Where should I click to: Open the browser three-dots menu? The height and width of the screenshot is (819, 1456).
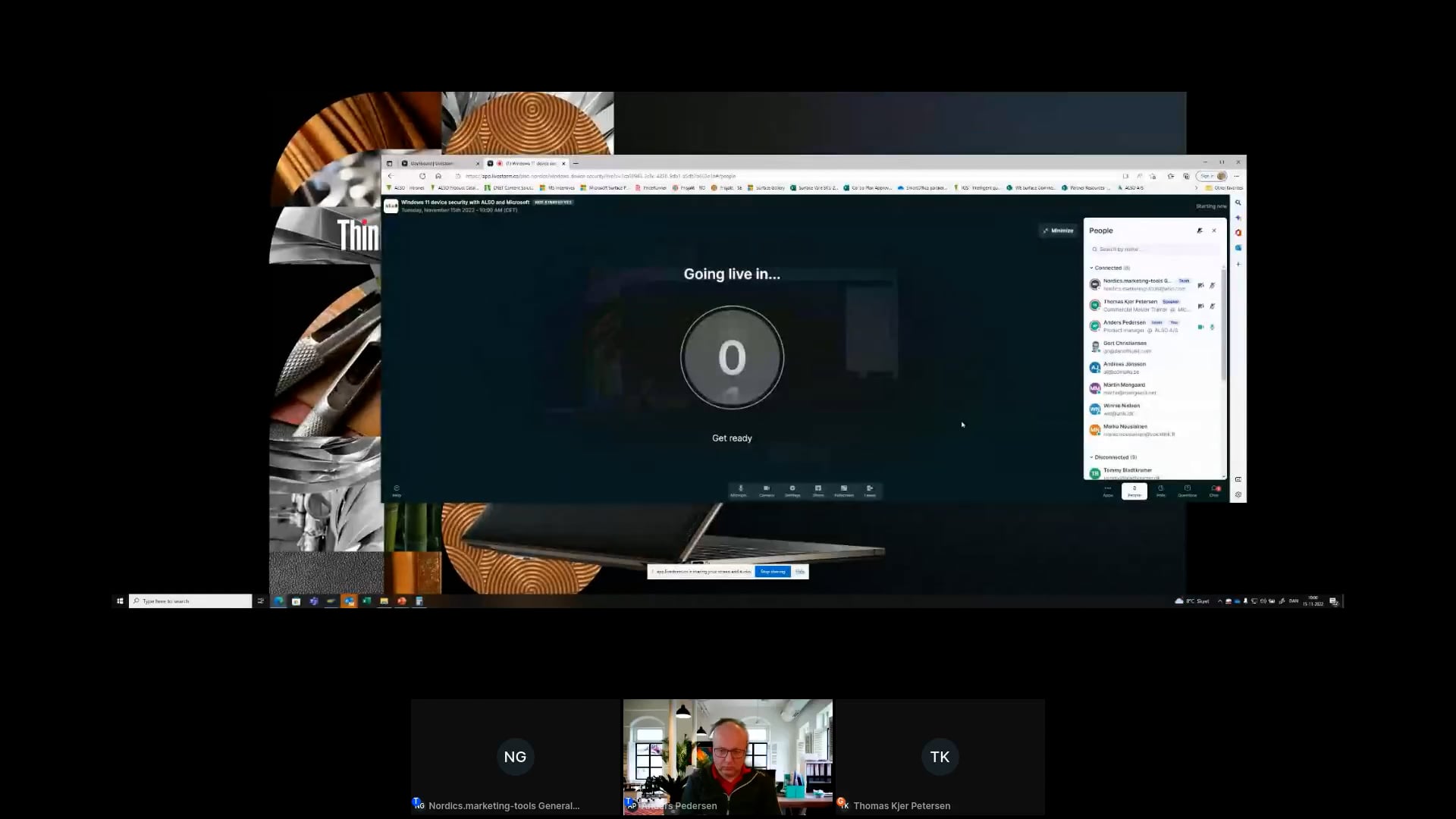point(1237,176)
